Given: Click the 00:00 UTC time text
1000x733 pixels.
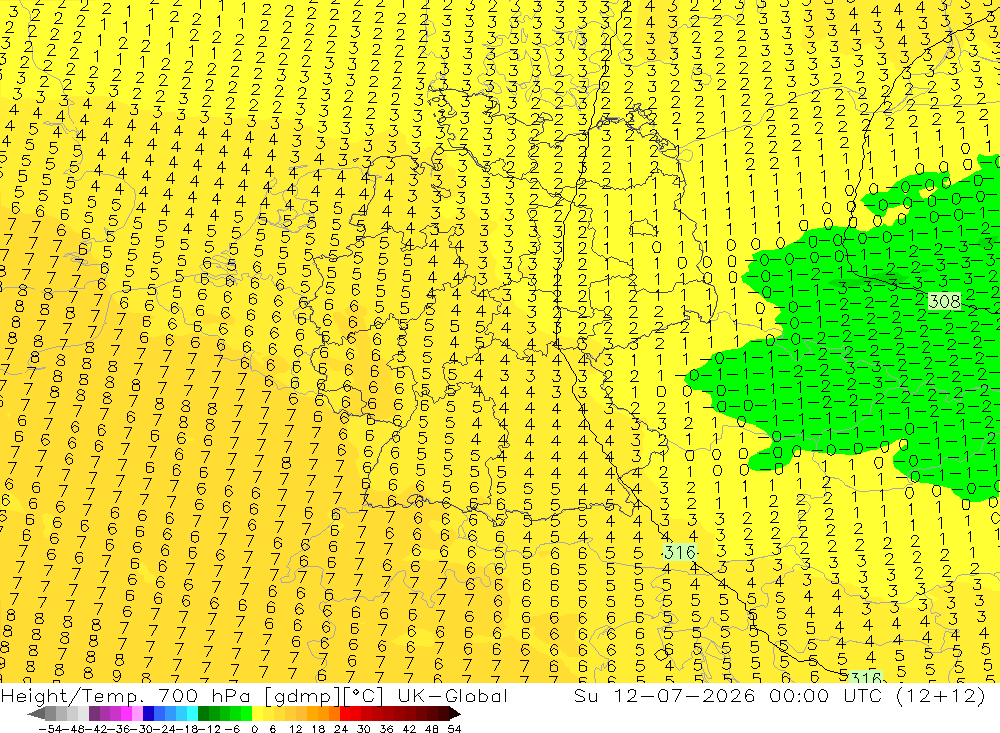Looking at the screenshot, I should tap(826, 695).
